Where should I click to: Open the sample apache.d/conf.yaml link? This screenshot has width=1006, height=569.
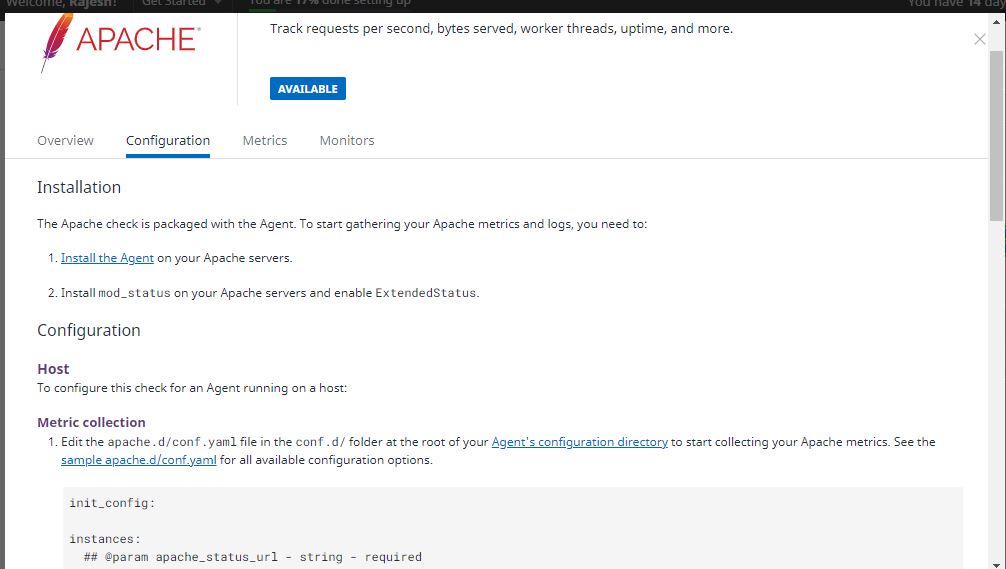138,460
